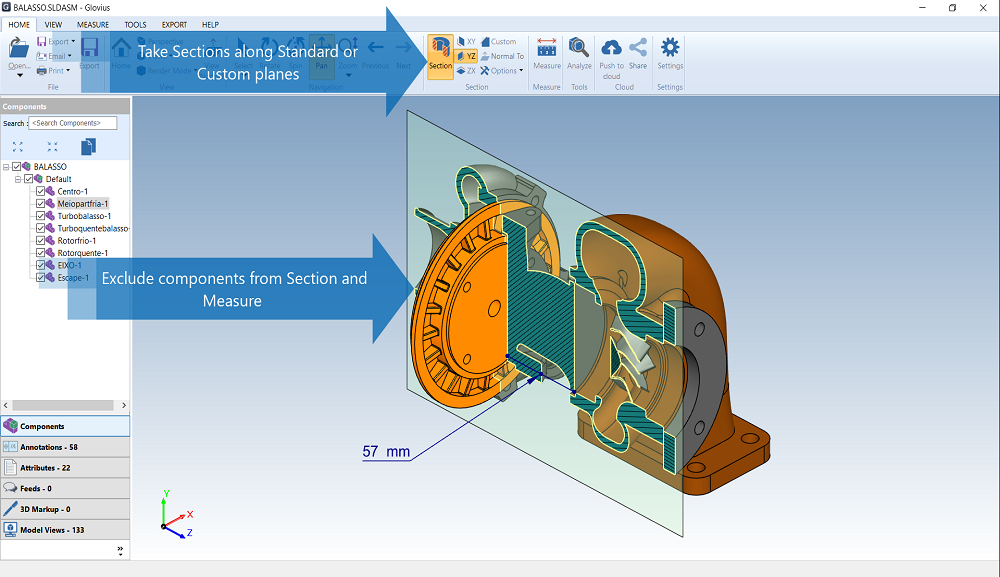Uncheck the Rotorfrio-1 component checkbox
Viewport: 1000px width, 577px height.
[41, 240]
